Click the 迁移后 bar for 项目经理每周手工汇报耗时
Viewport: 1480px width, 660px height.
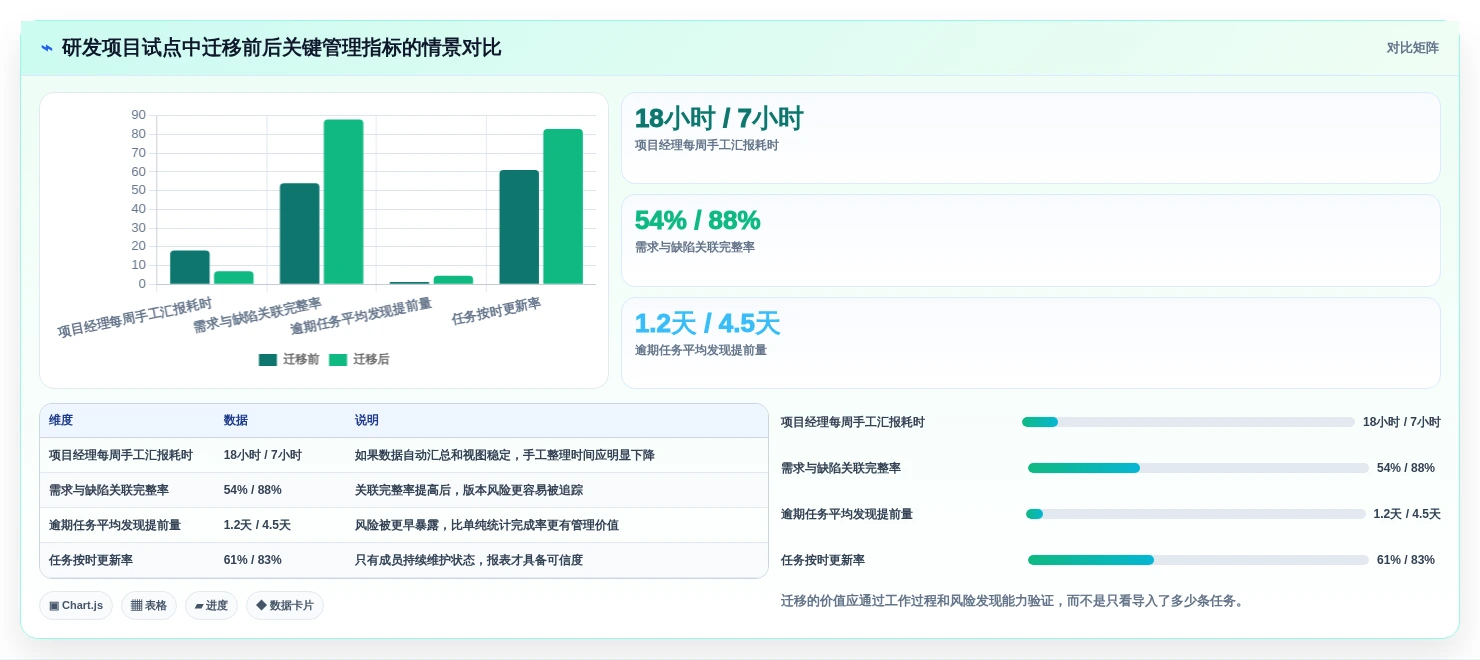[x=234, y=278]
